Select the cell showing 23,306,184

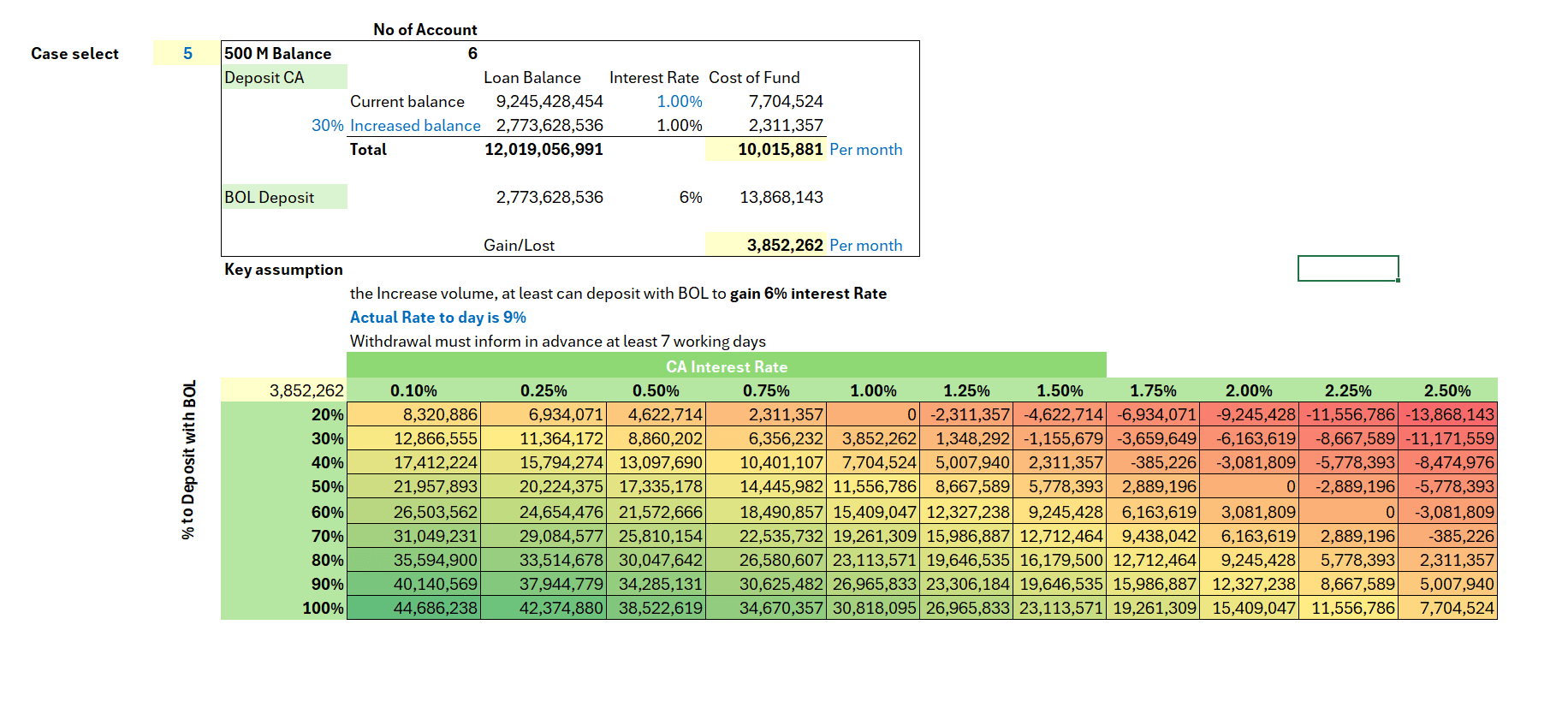966,584
